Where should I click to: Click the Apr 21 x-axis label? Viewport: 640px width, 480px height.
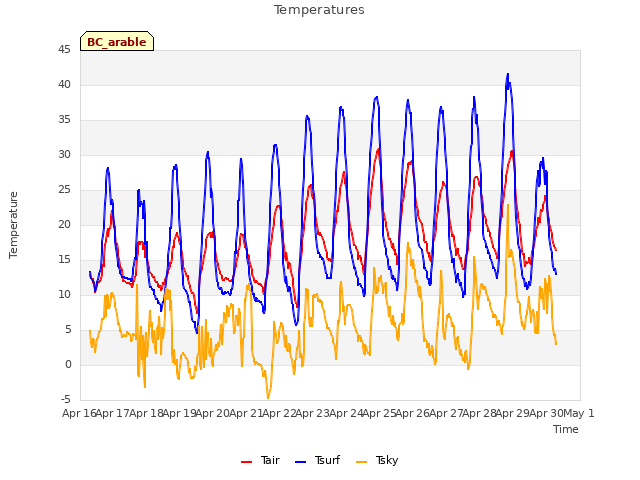coord(246,413)
